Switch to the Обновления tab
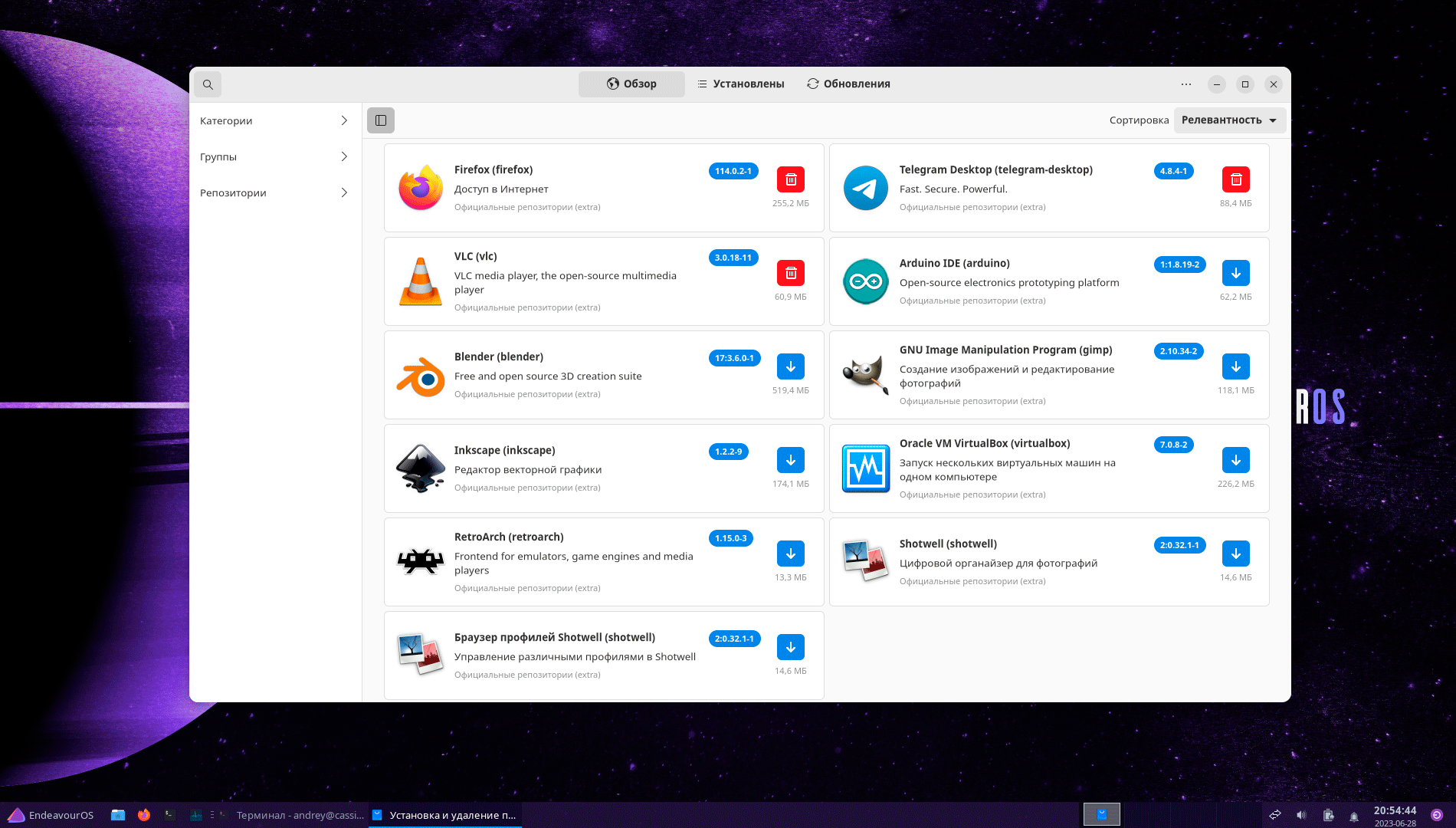 pyautogui.click(x=848, y=84)
